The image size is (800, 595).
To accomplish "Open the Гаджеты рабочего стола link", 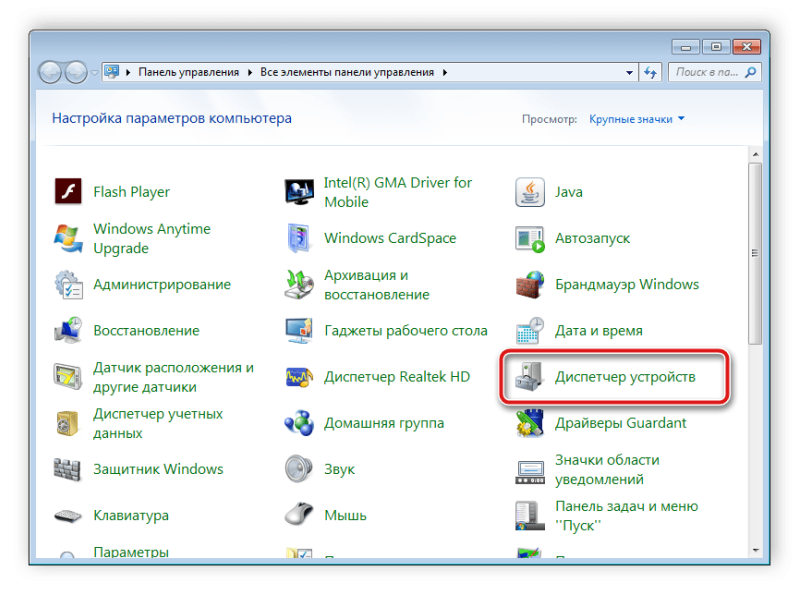I will tap(406, 331).
